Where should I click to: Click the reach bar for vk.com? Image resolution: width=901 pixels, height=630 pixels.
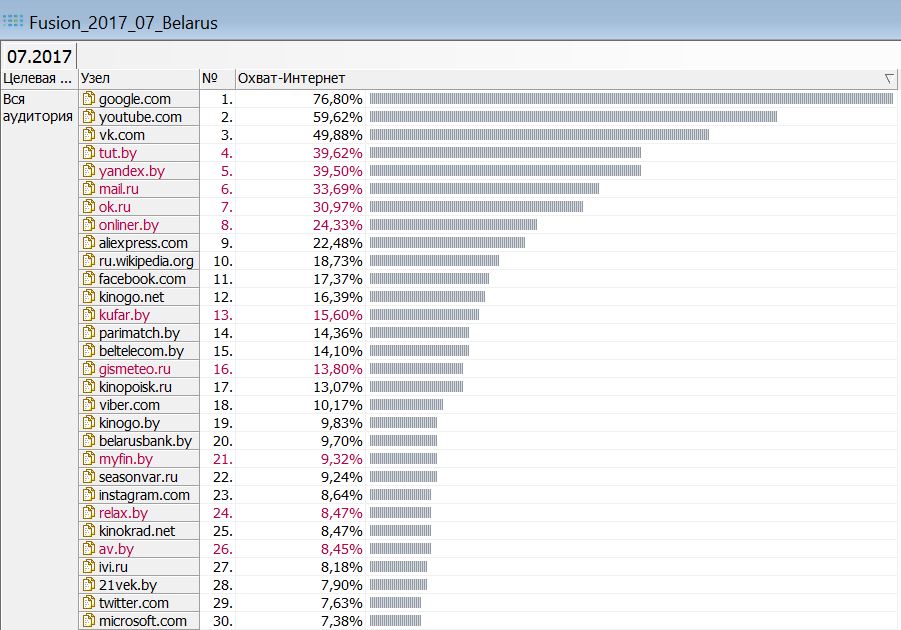538,135
